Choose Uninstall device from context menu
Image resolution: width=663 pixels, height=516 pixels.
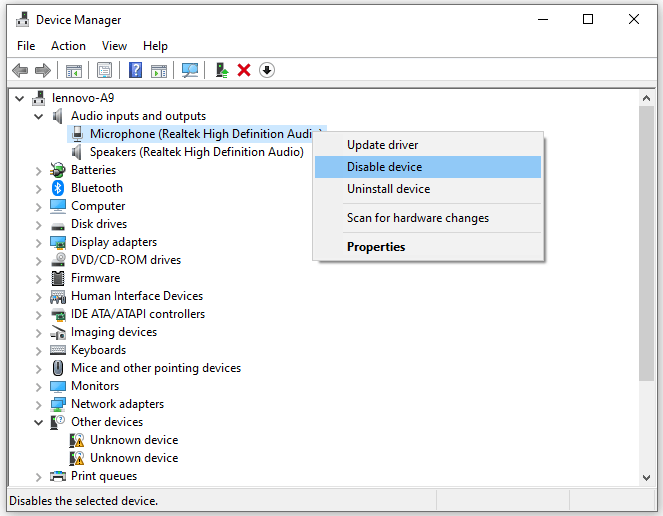pyautogui.click(x=428, y=189)
